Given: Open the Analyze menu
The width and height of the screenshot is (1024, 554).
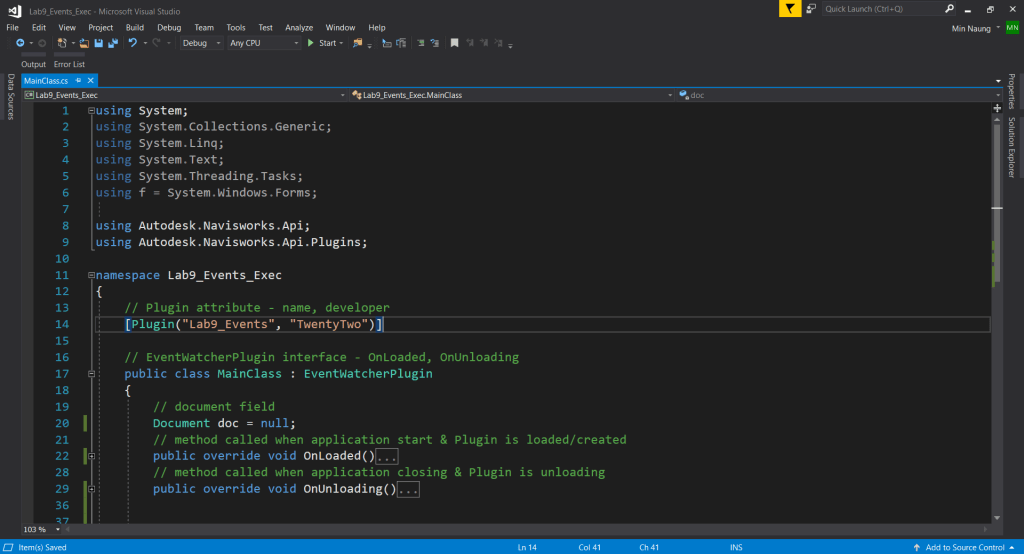Looking at the screenshot, I should [x=299, y=27].
